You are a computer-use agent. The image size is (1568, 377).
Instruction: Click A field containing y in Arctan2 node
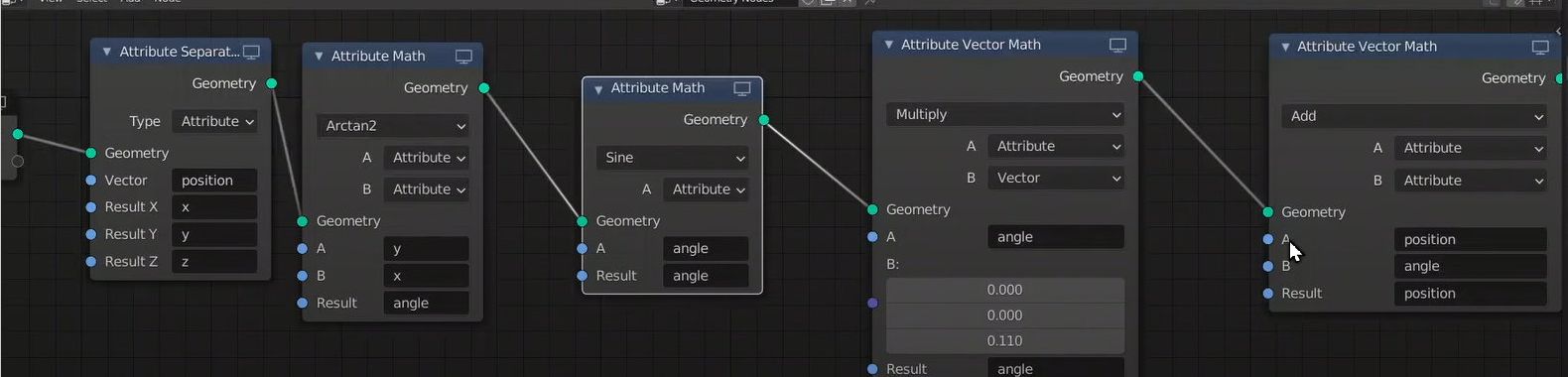pyautogui.click(x=427, y=249)
